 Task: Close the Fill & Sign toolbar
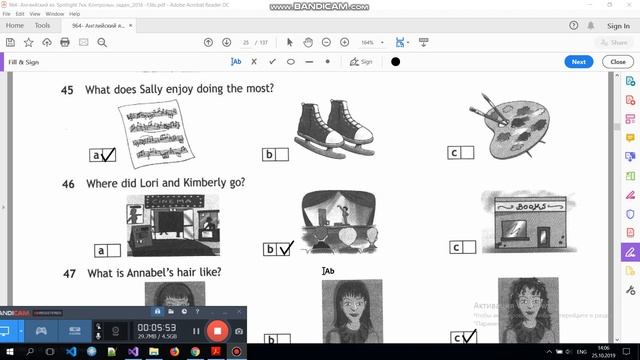(x=618, y=62)
